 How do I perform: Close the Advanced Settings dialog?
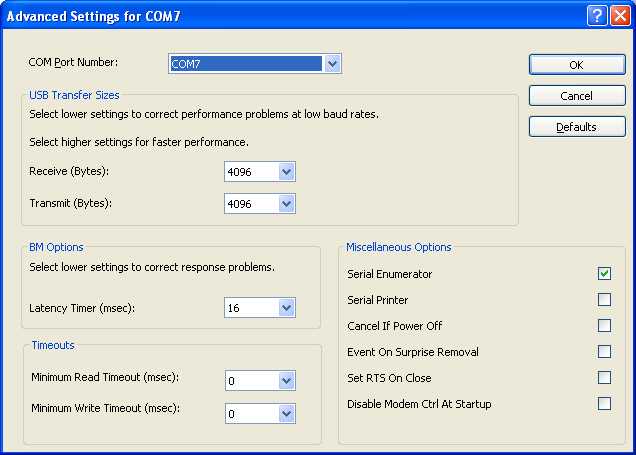click(620, 16)
